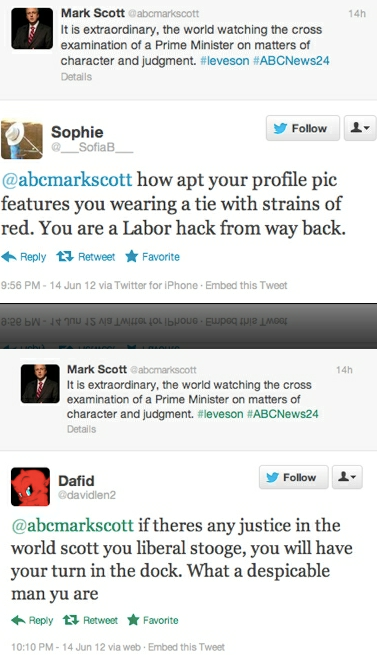Viewport: 377px width, 655px height.
Task: Open Mark Scott's avatar in top tweet
Action: click(32, 29)
